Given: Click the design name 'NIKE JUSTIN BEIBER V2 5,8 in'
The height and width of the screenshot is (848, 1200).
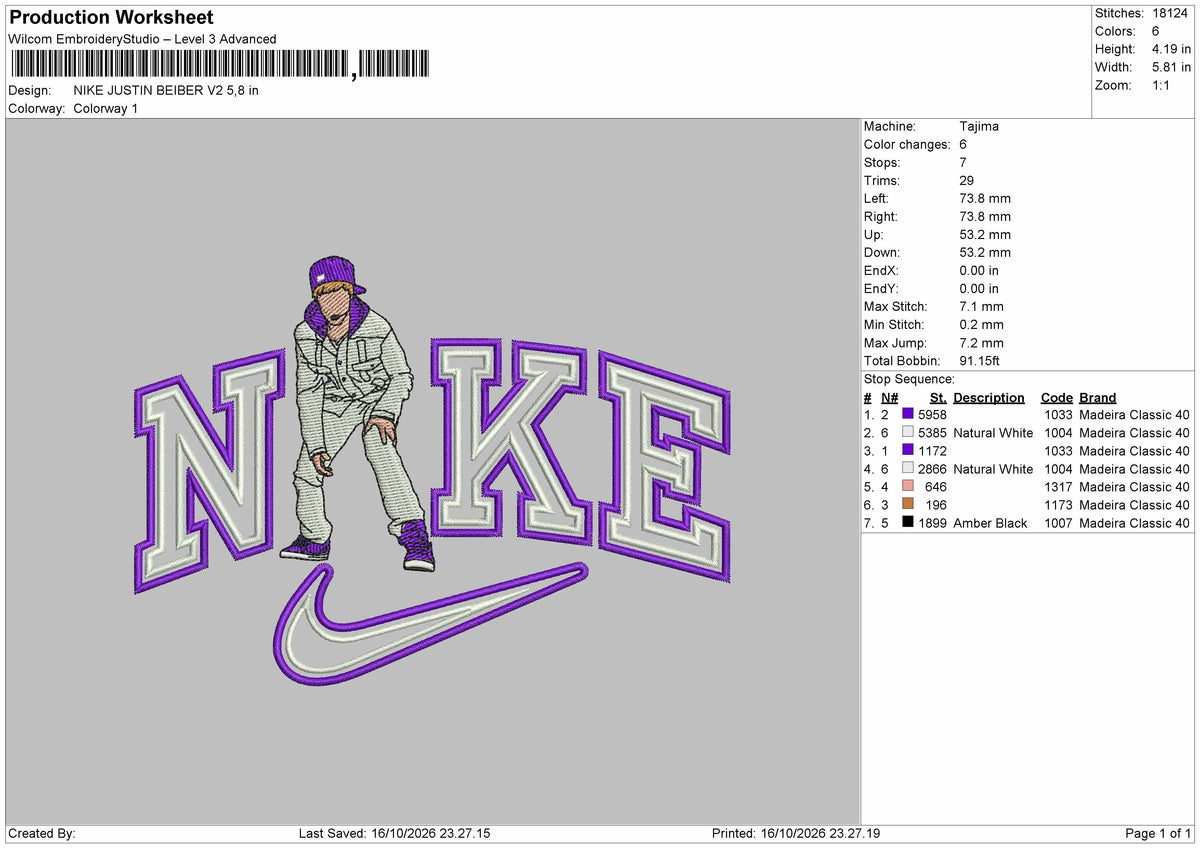Looking at the screenshot, I should 166,90.
